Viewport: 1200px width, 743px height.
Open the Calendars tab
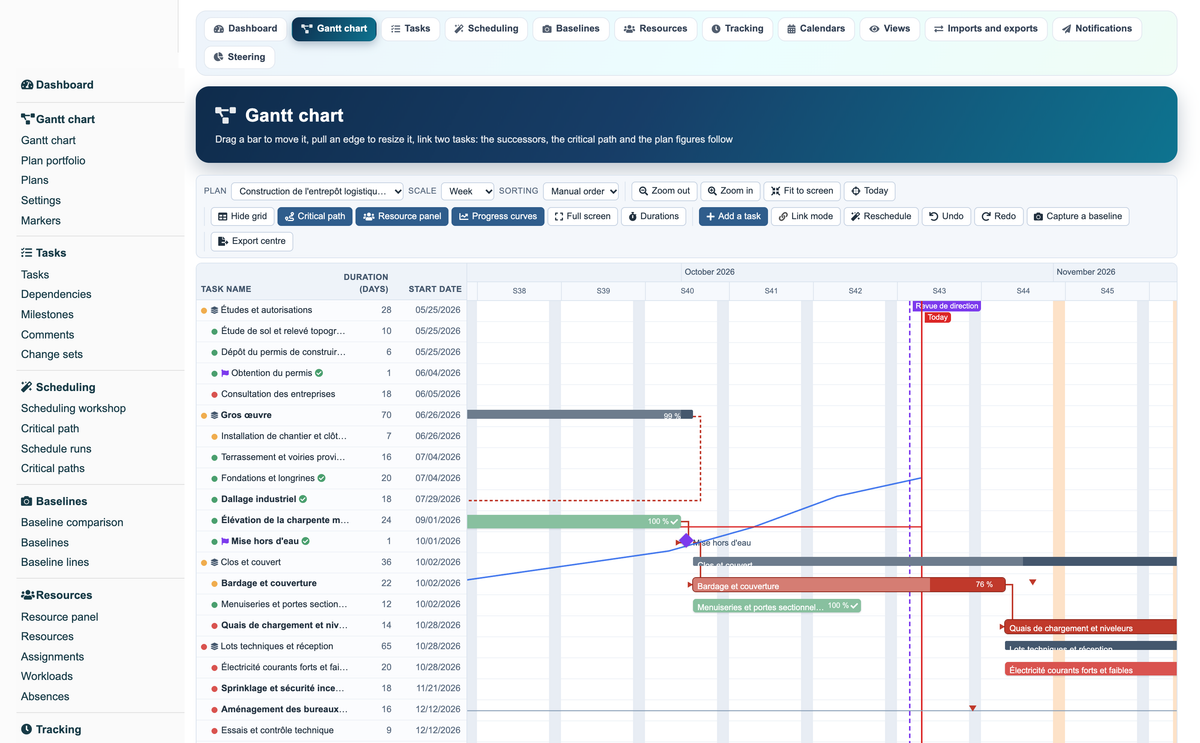[x=816, y=29]
